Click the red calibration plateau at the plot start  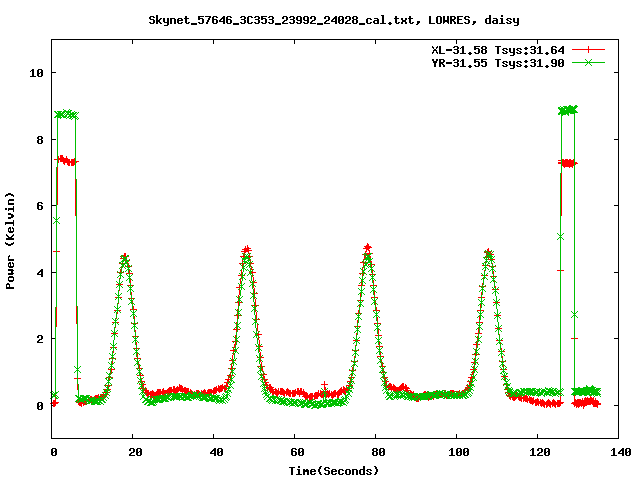67,161
